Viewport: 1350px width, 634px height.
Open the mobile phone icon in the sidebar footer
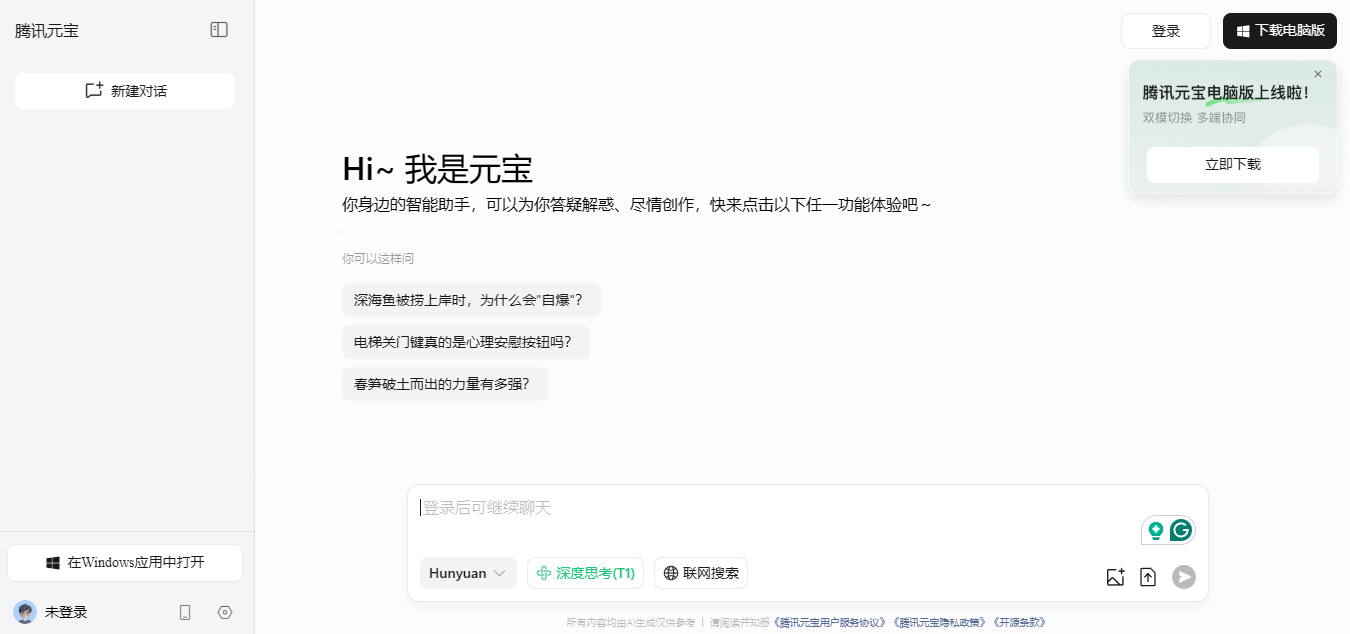[x=185, y=612]
